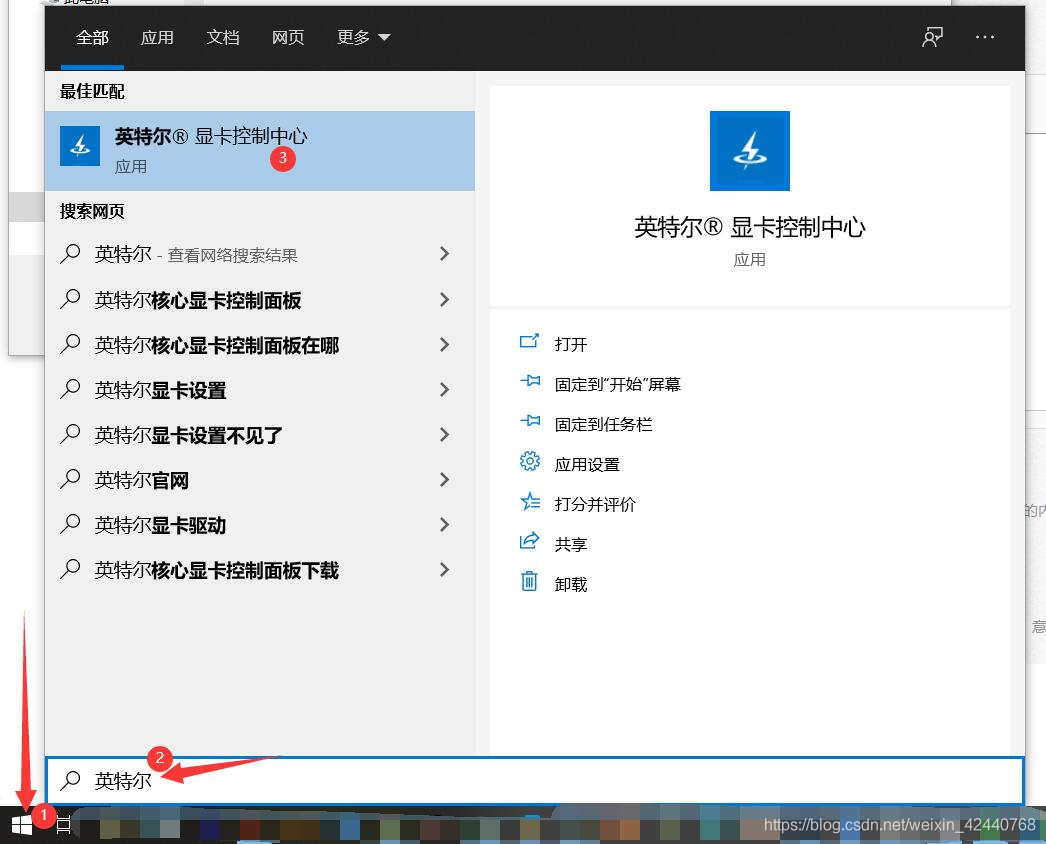Image resolution: width=1046 pixels, height=844 pixels.
Task: Click 卸载 to uninstall
Action: click(571, 584)
